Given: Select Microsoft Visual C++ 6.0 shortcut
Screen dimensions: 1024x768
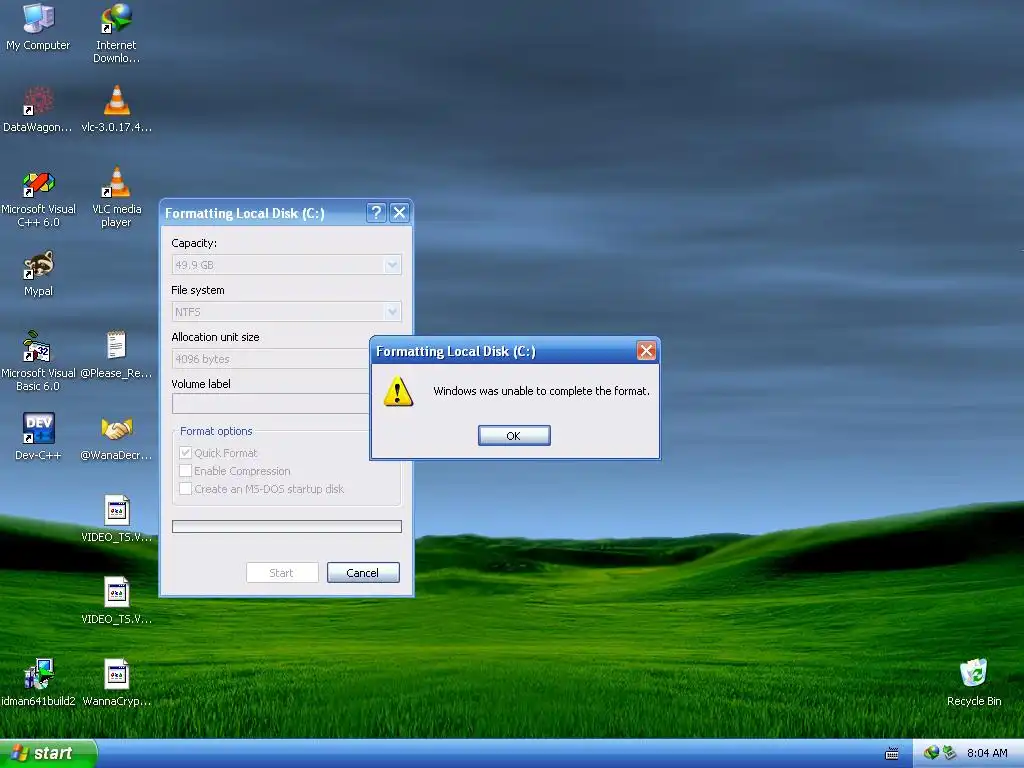Looking at the screenshot, I should [38, 197].
